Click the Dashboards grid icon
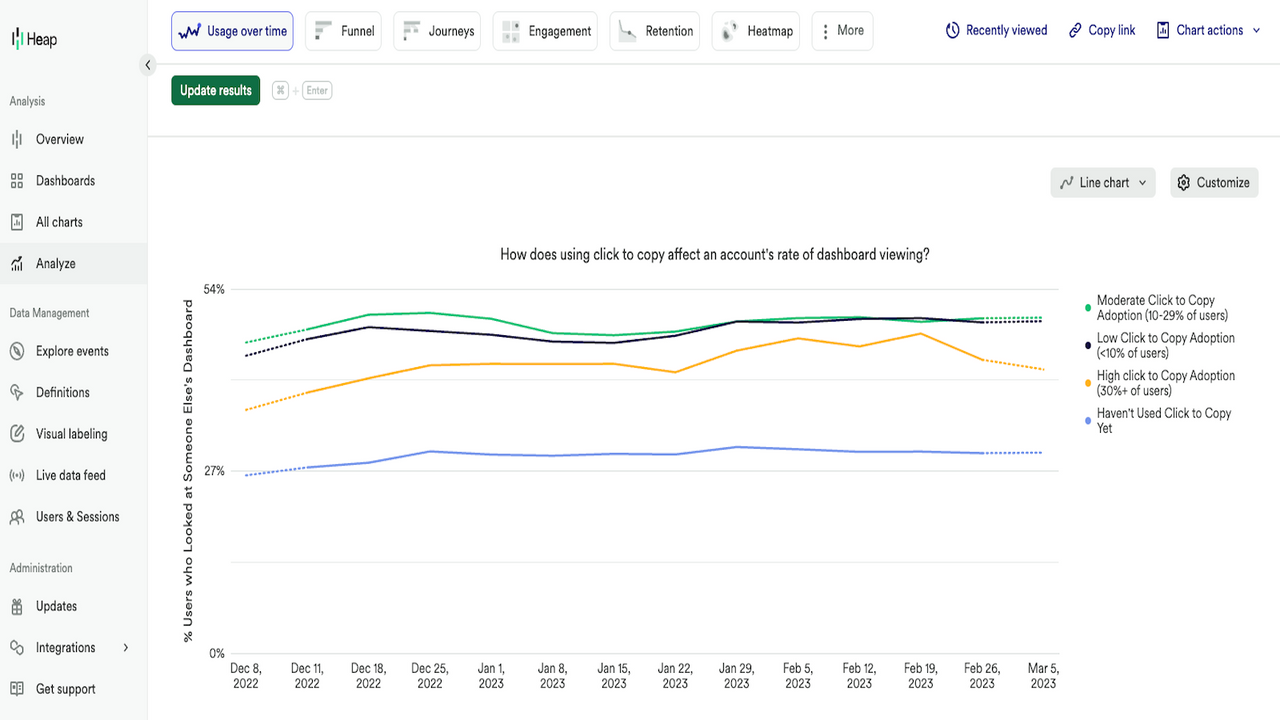This screenshot has height=720, width=1280. [17, 181]
